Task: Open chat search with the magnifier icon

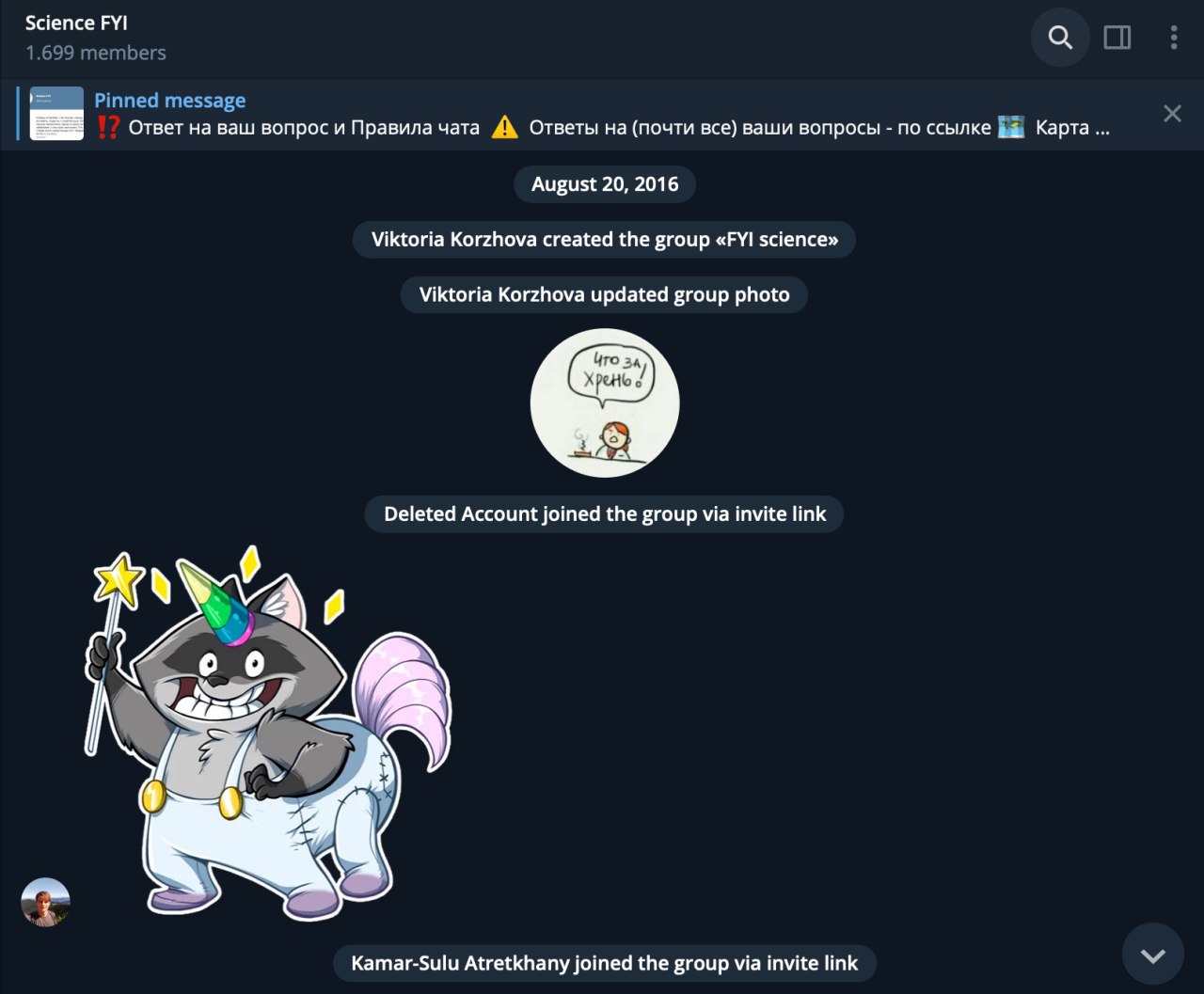Action: 1060,38
